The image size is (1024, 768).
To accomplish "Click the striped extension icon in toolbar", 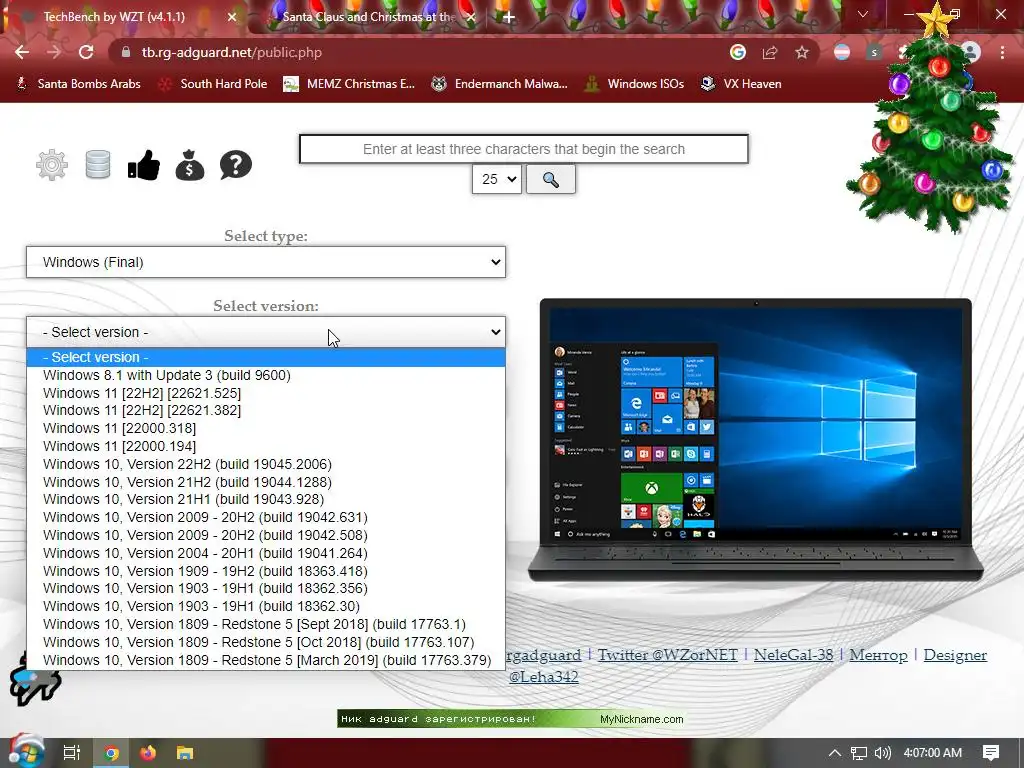I will click(x=842, y=52).
